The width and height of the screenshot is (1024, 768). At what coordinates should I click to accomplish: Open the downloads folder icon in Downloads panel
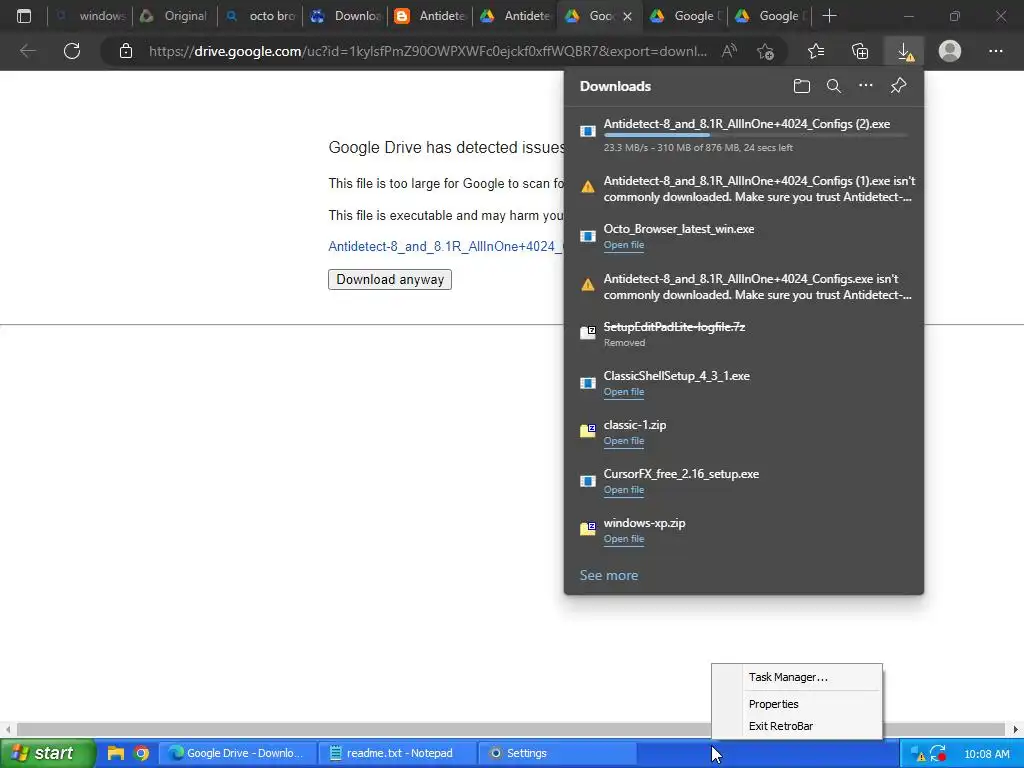click(x=801, y=86)
